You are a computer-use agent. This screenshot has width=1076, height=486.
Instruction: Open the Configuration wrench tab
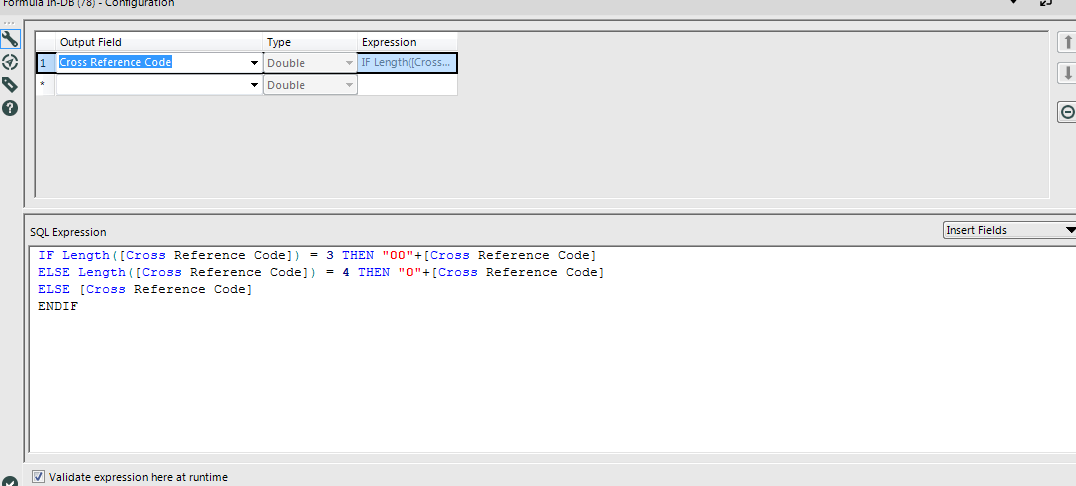(x=10, y=39)
